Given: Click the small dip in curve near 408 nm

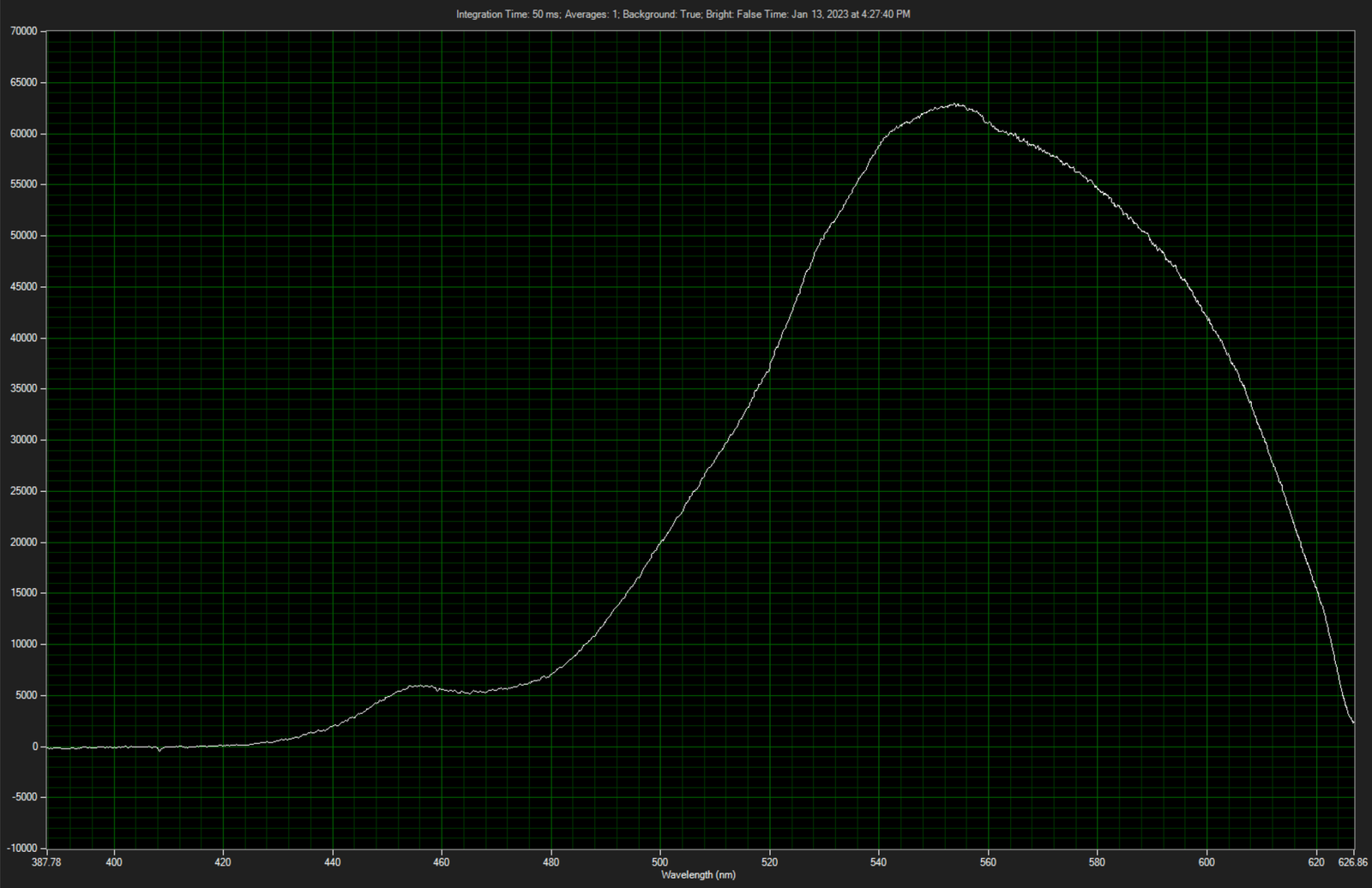Looking at the screenshot, I should 159,750.
